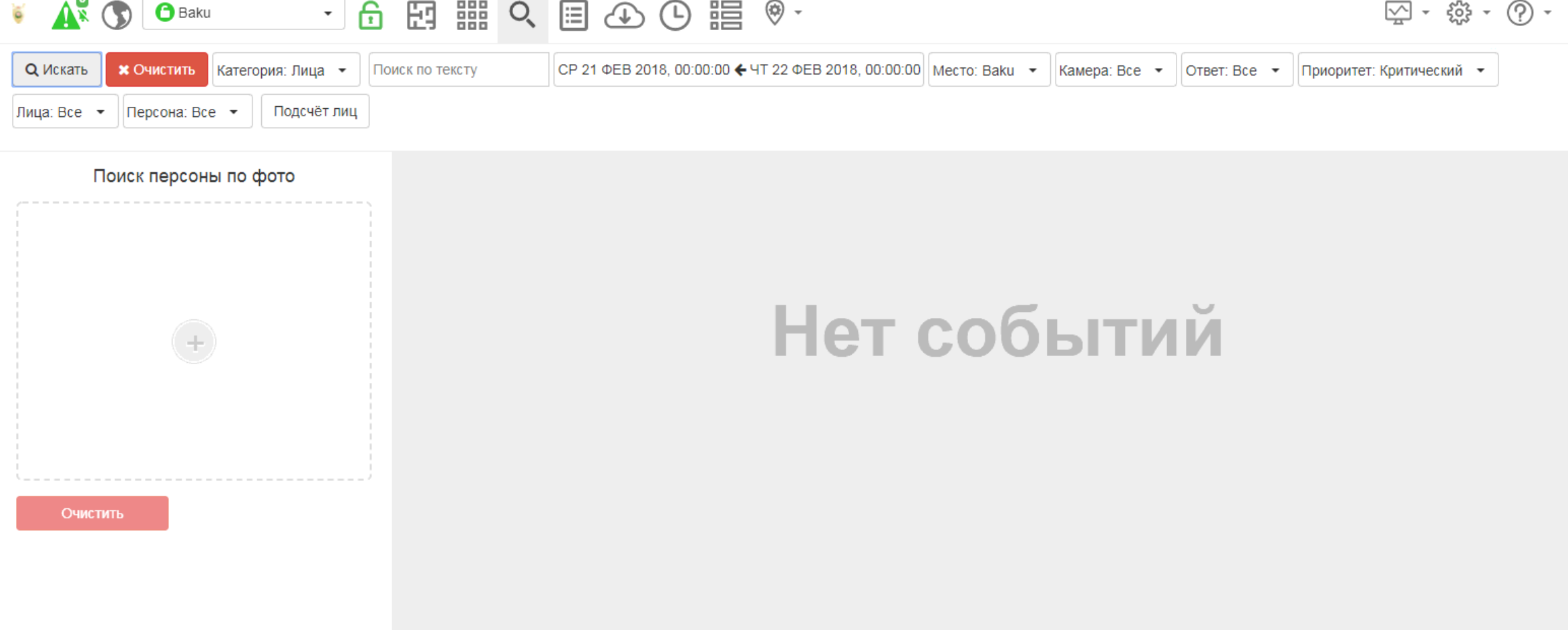Open the Приоритет: Критический dropdown

(x=1398, y=69)
